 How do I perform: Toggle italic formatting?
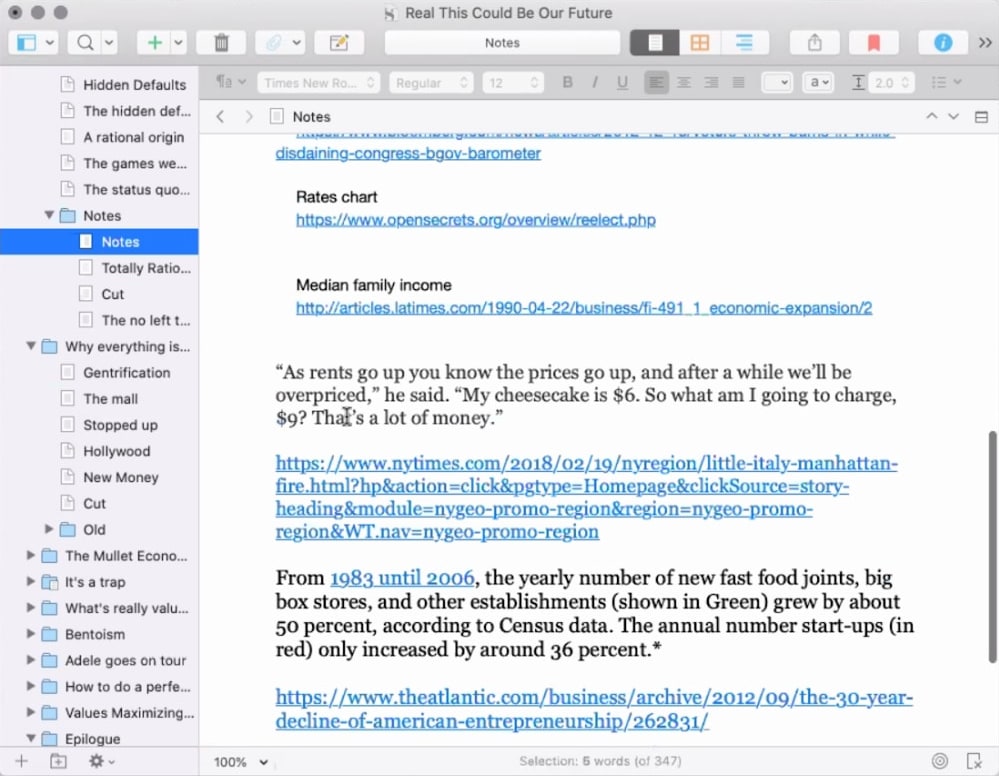[595, 83]
